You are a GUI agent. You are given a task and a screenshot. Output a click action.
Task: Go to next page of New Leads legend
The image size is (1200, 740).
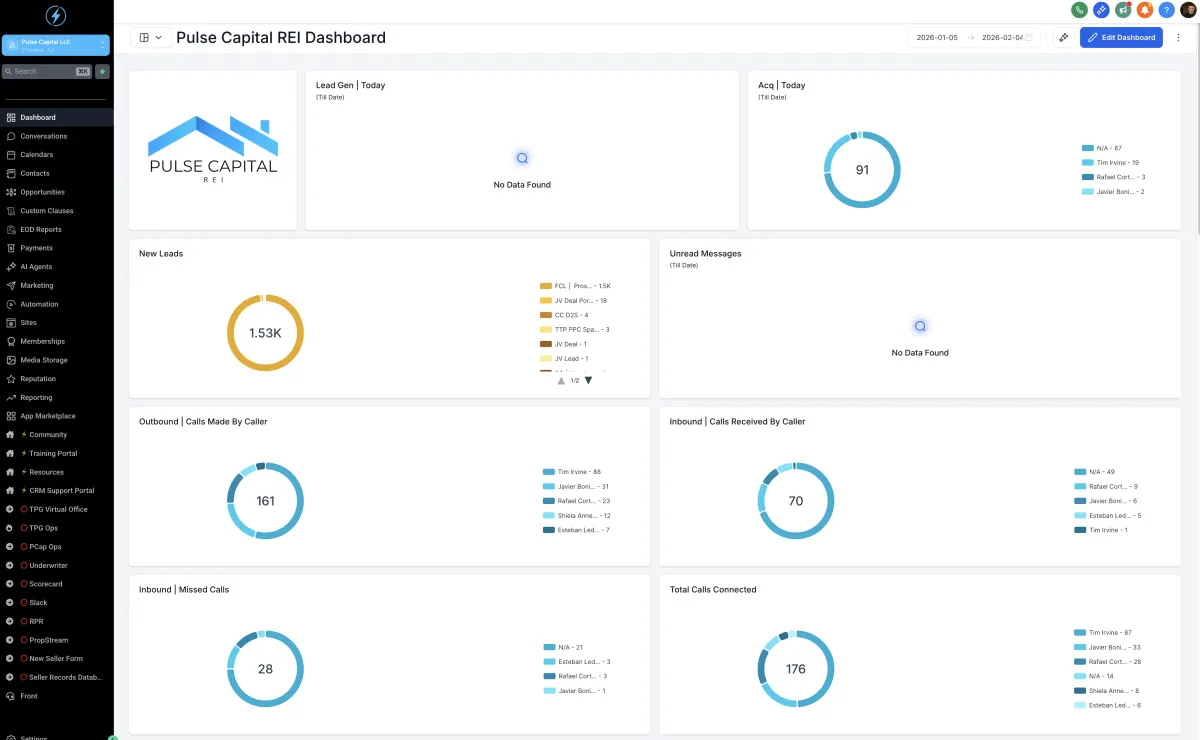coord(588,380)
